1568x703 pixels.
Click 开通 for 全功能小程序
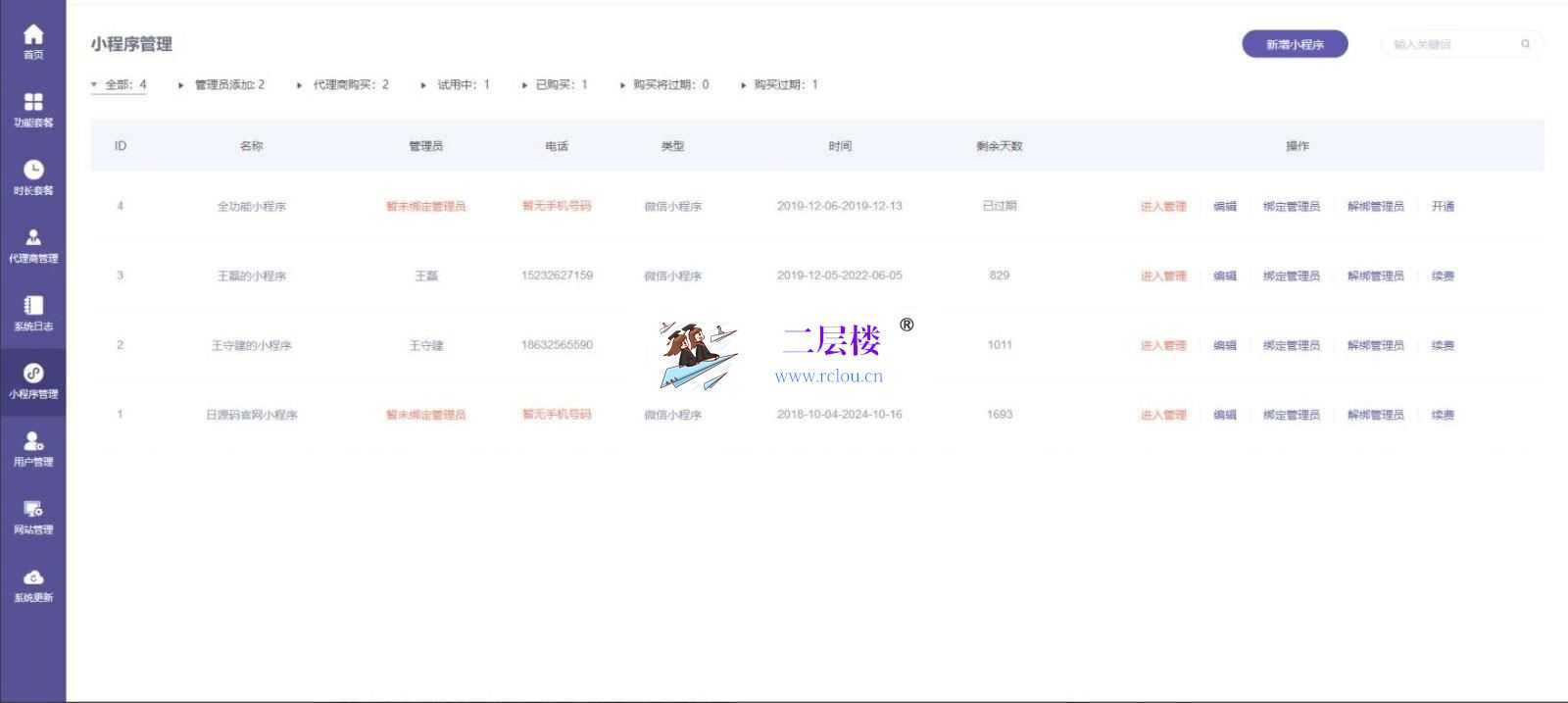coord(1443,207)
